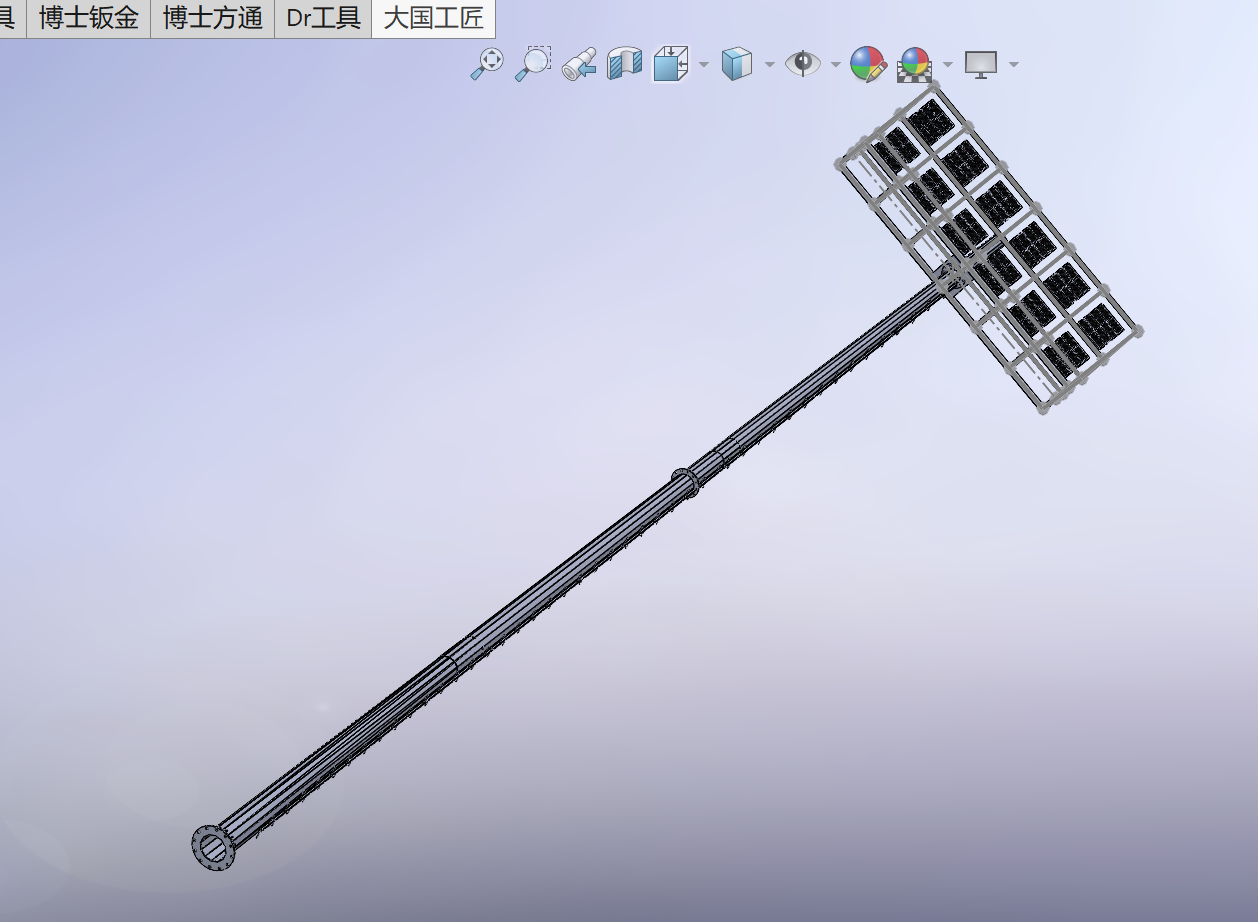Image resolution: width=1258 pixels, height=922 pixels.
Task: Open the Dr.工具 tab
Action: (323, 18)
